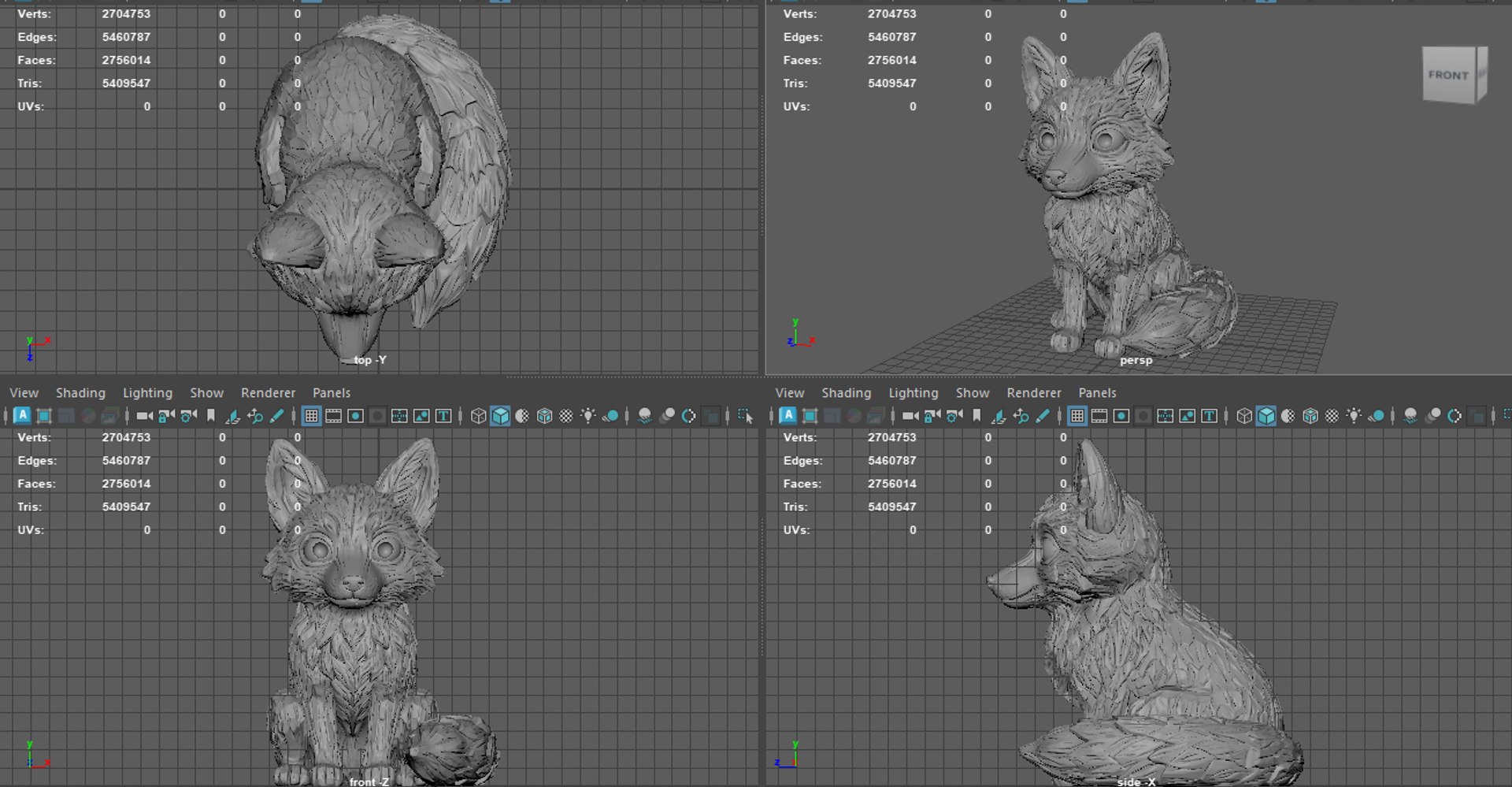Toggle Lock Camera icon in front -Z panel
This screenshot has height=787, width=1512.
[166, 416]
